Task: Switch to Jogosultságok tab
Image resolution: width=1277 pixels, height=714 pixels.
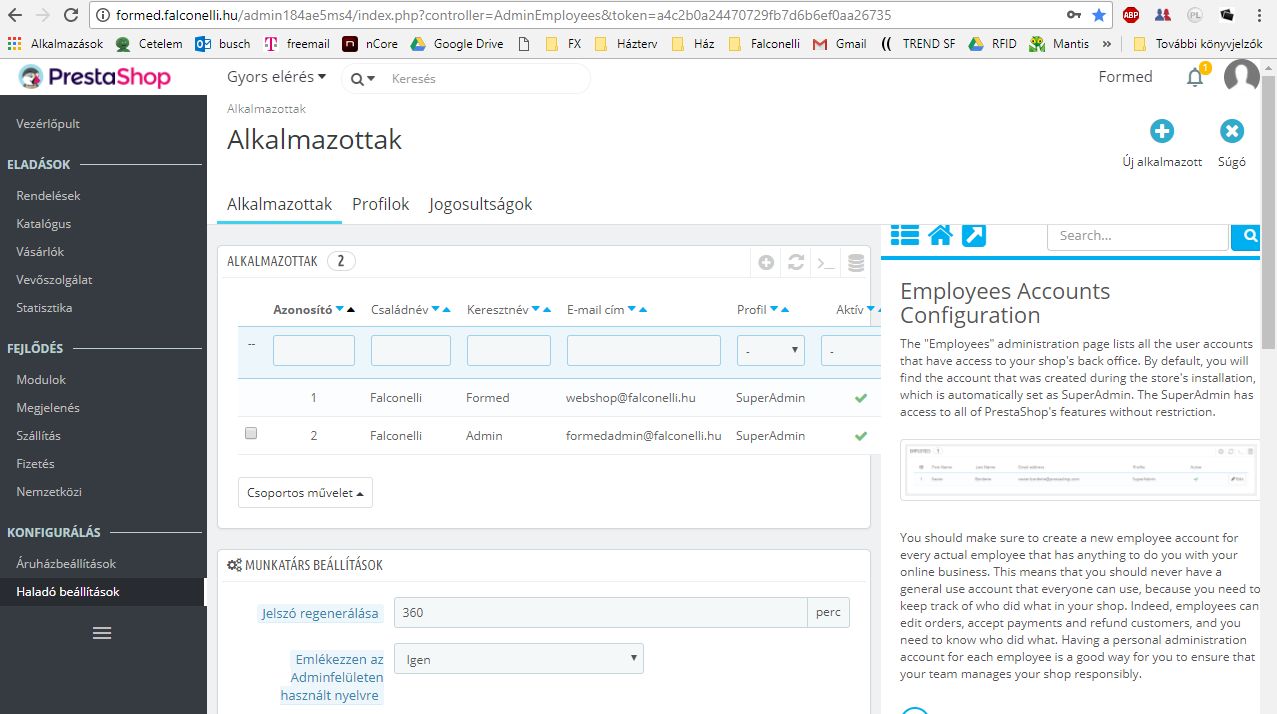Action: (x=481, y=204)
